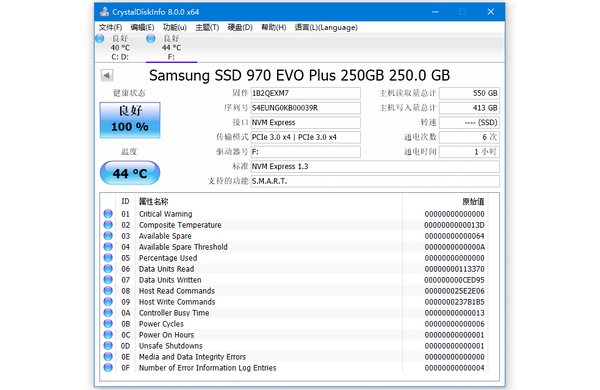Select the Available Spare Threshold attribute name
Screen dimensions: 600x390
pos(183,247)
